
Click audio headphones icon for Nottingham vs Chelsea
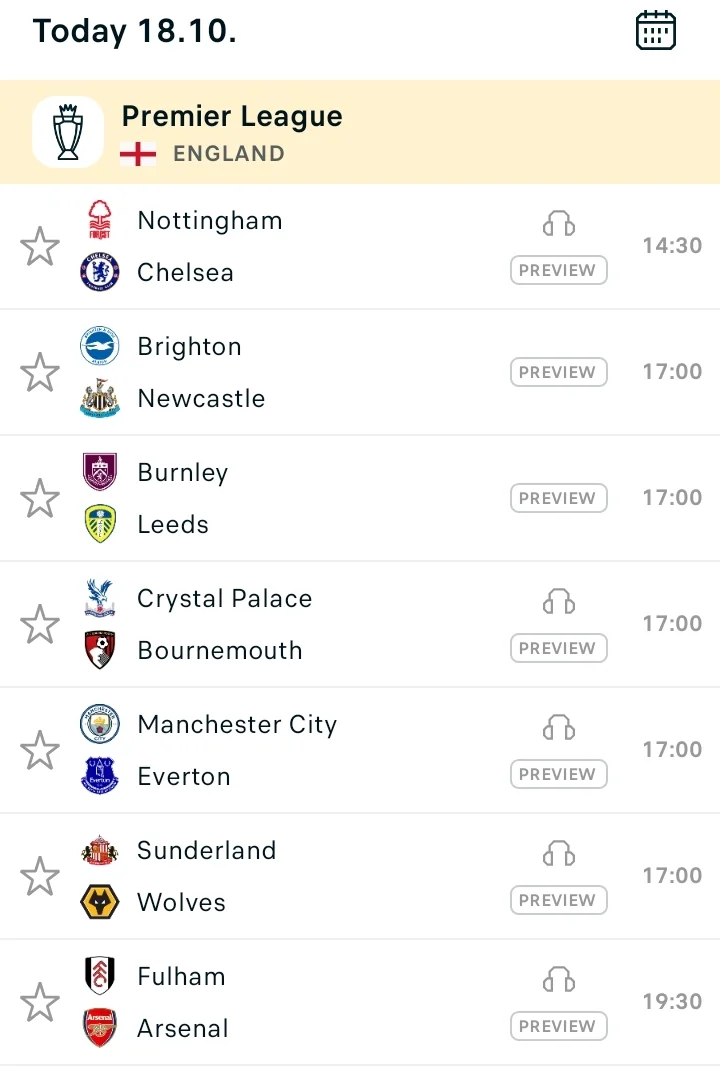[559, 223]
